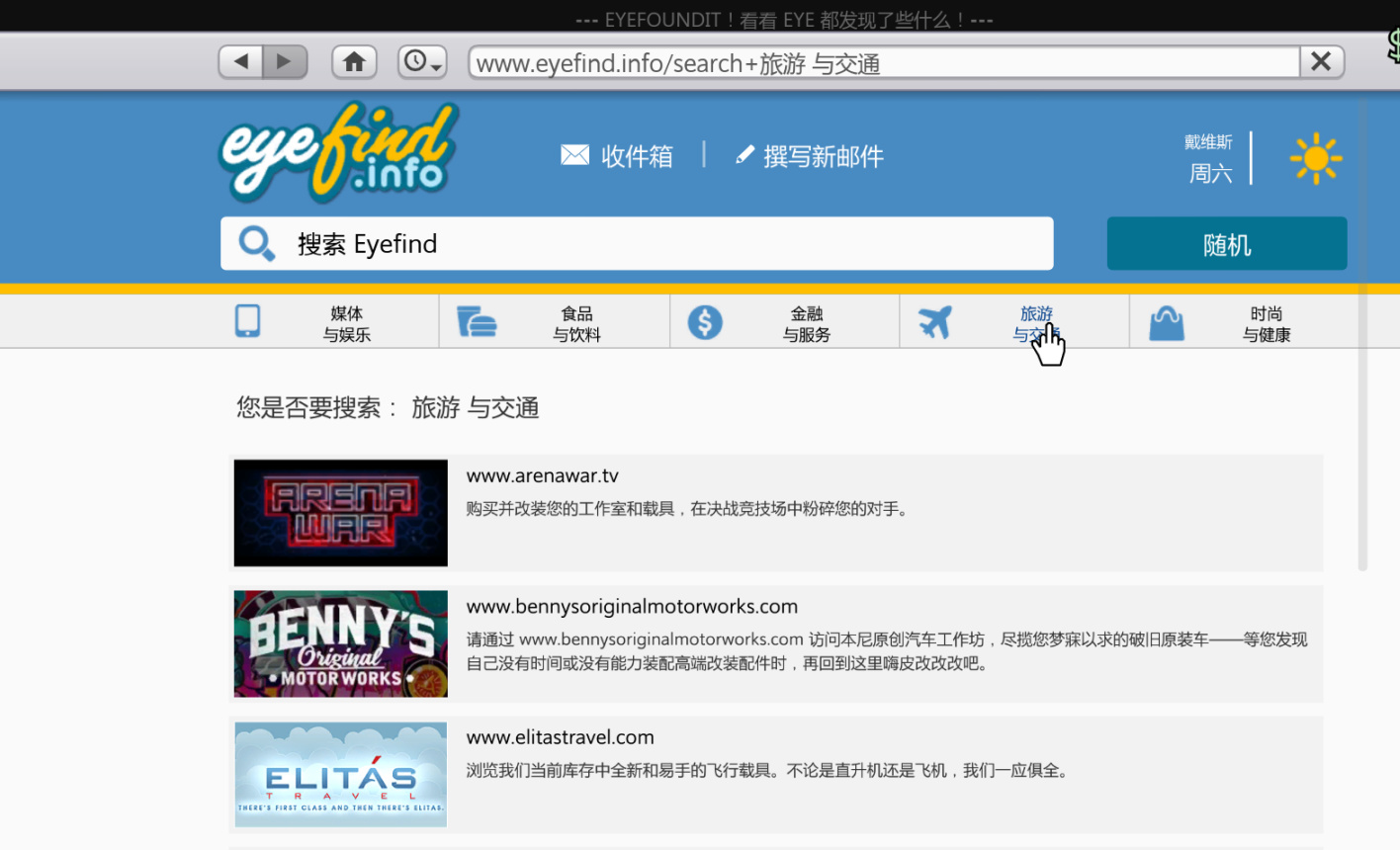Viewport: 1400px width, 850px height.
Task: Close the browser with the X button
Action: [x=1321, y=61]
